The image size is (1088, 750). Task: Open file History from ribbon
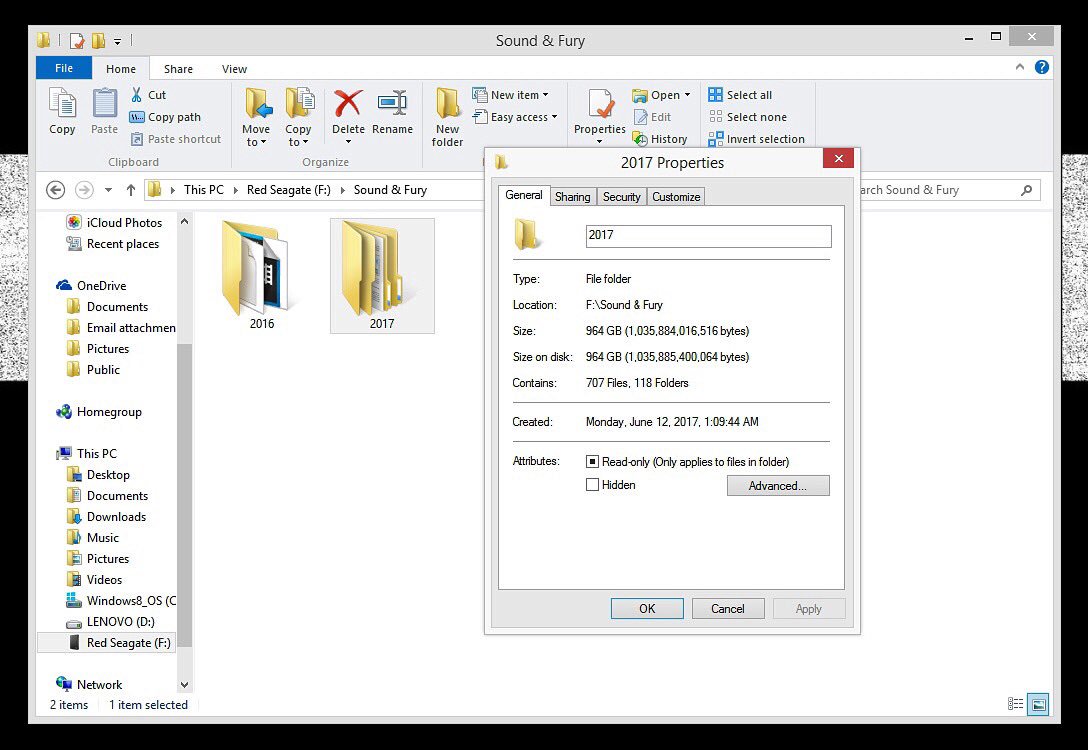tap(660, 139)
